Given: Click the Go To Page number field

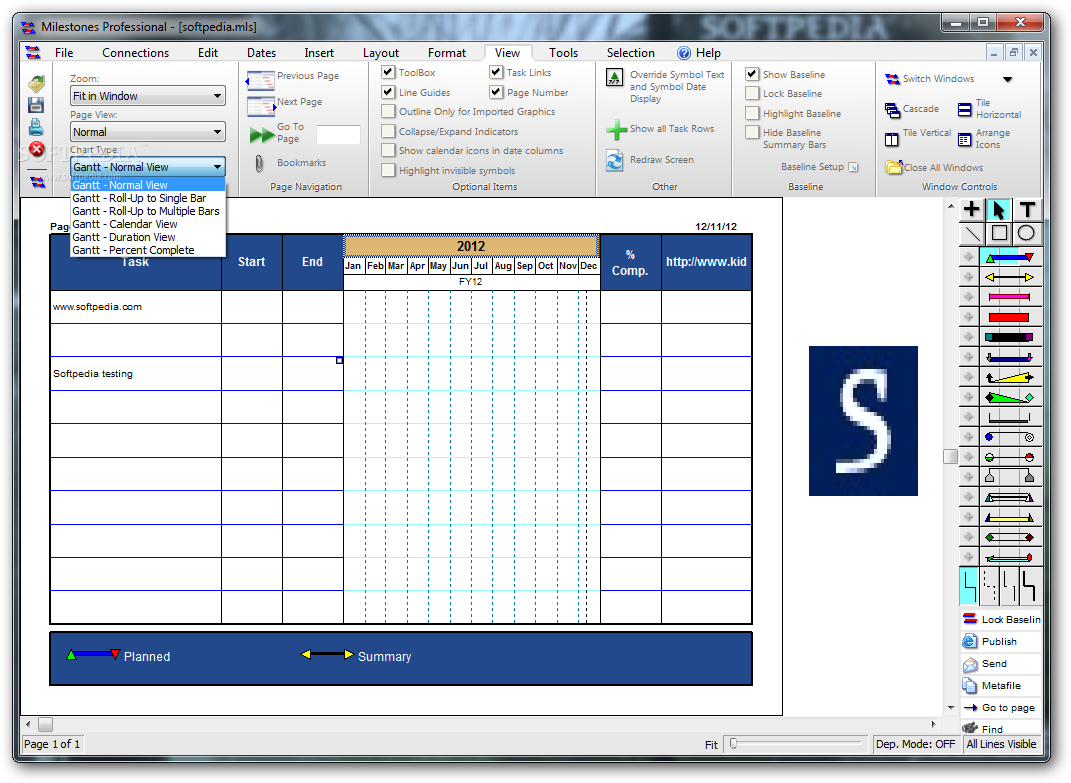Looking at the screenshot, I should pos(338,135).
